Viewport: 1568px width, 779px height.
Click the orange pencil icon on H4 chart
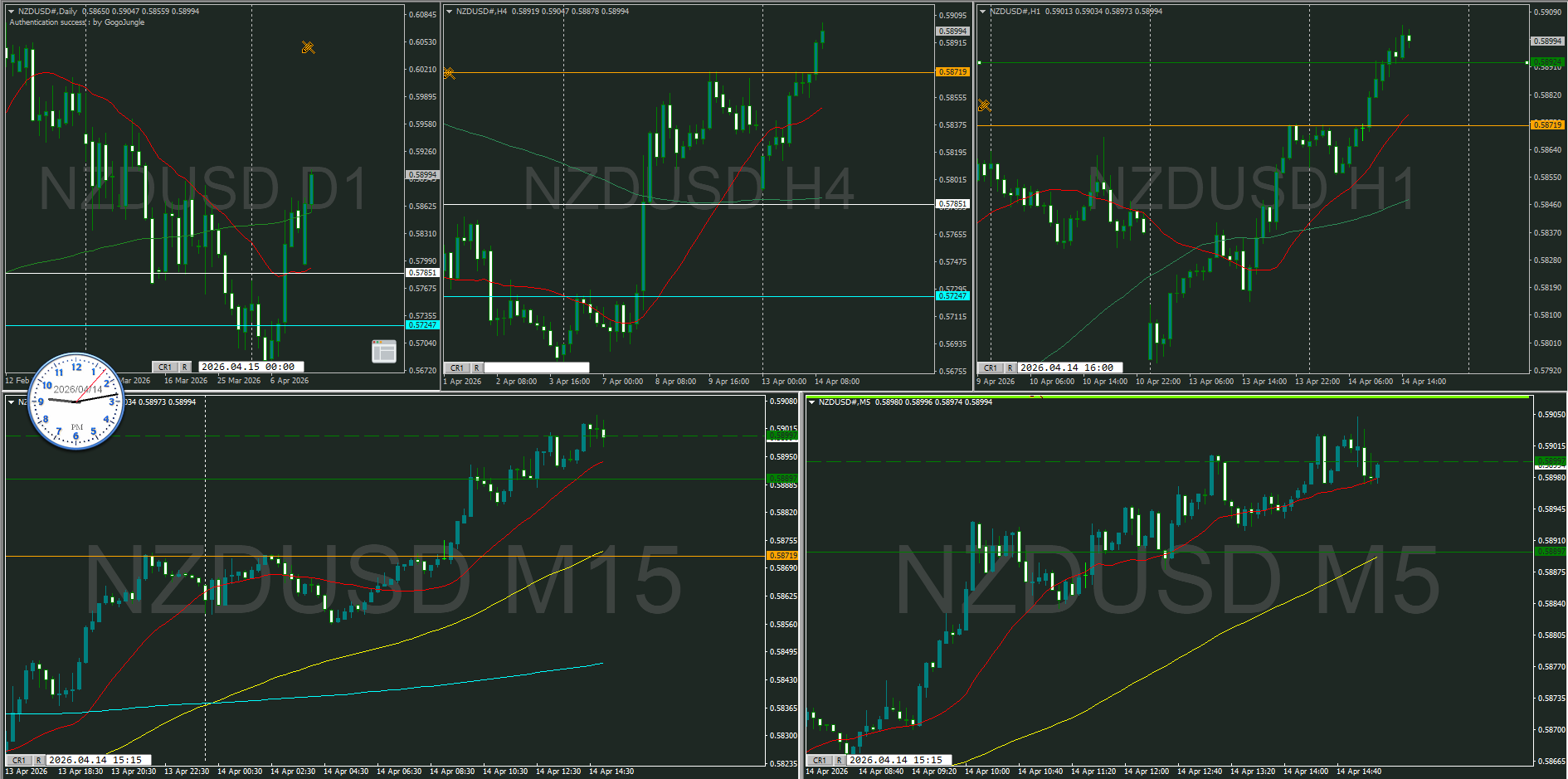coord(449,74)
